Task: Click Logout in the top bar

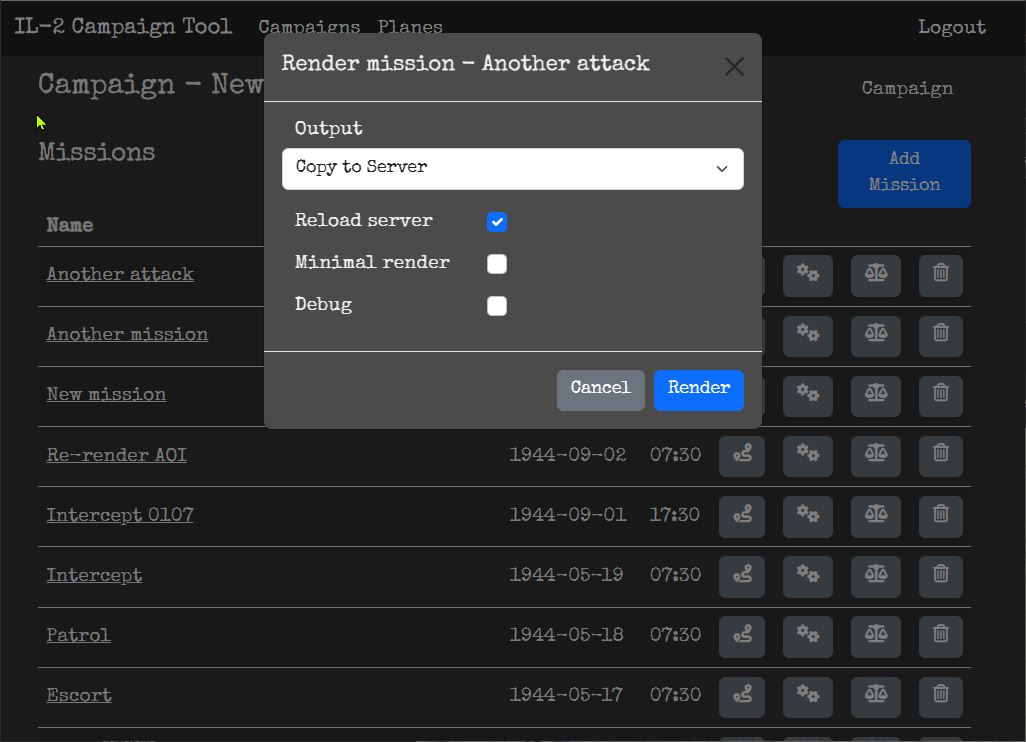Action: (x=951, y=27)
